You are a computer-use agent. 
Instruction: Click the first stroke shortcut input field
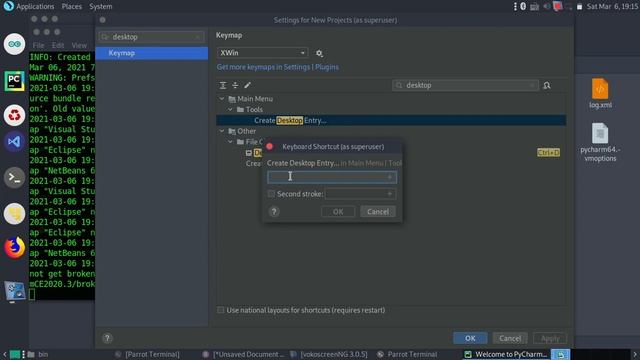(x=332, y=177)
